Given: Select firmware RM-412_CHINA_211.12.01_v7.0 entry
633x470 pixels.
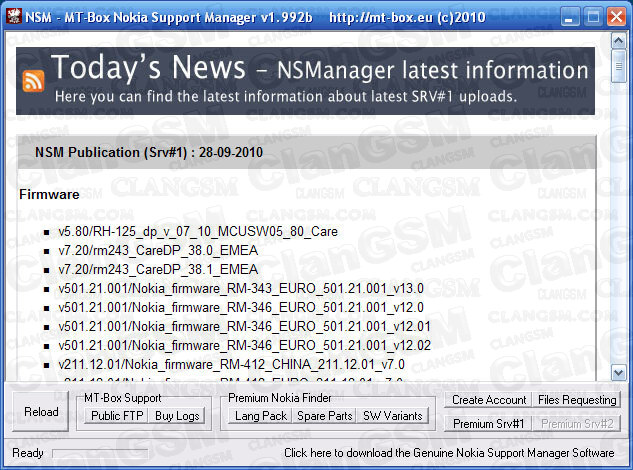Looking at the screenshot, I should click(231, 365).
